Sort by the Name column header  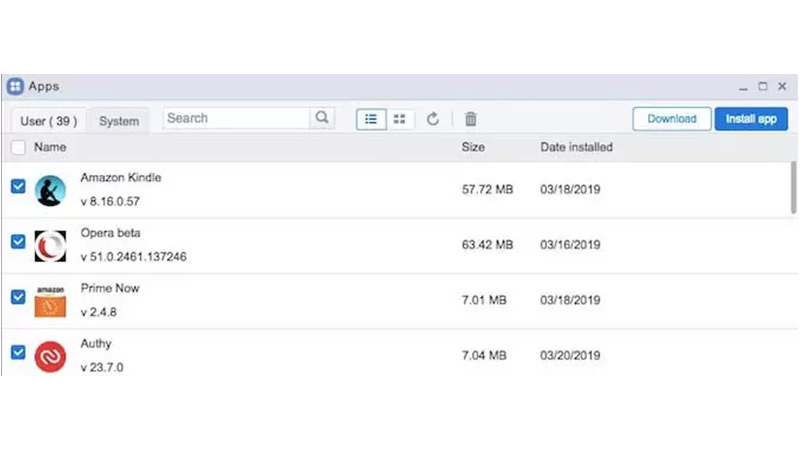[50, 147]
